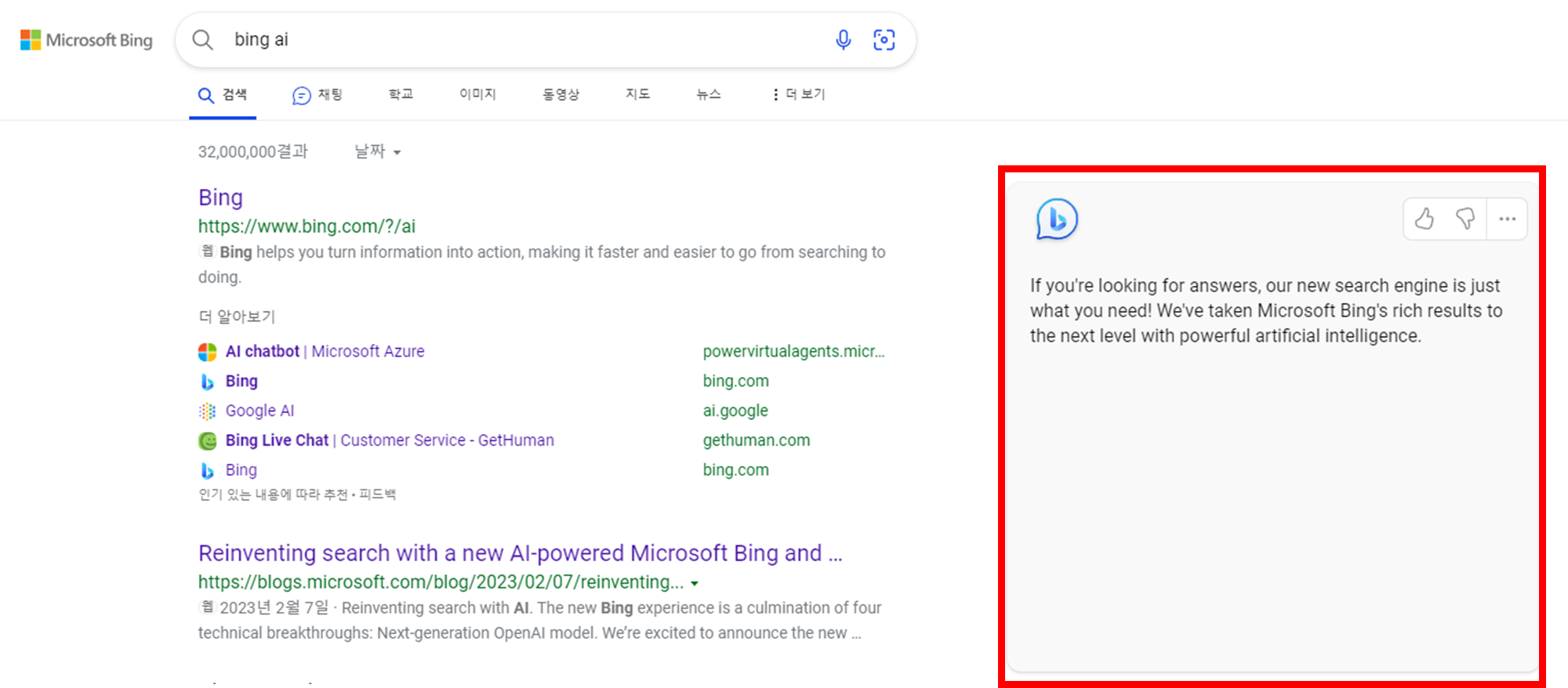Open blogs.microsoft.com reinventing URL

pos(441,582)
